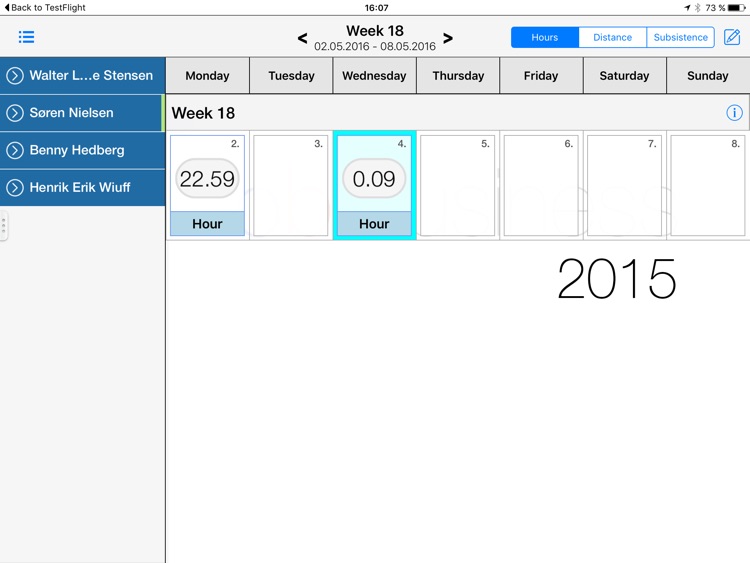Tap the Week 18 row label
750x563 pixels.
(x=203, y=113)
